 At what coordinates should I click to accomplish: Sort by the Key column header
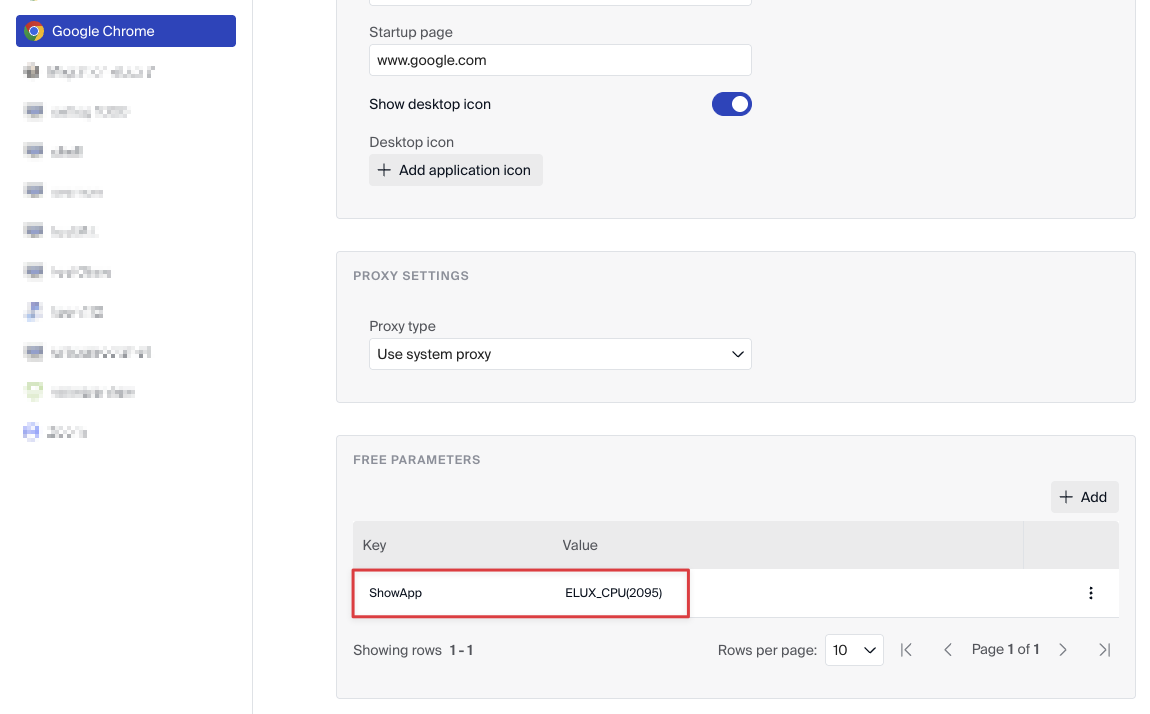point(375,545)
